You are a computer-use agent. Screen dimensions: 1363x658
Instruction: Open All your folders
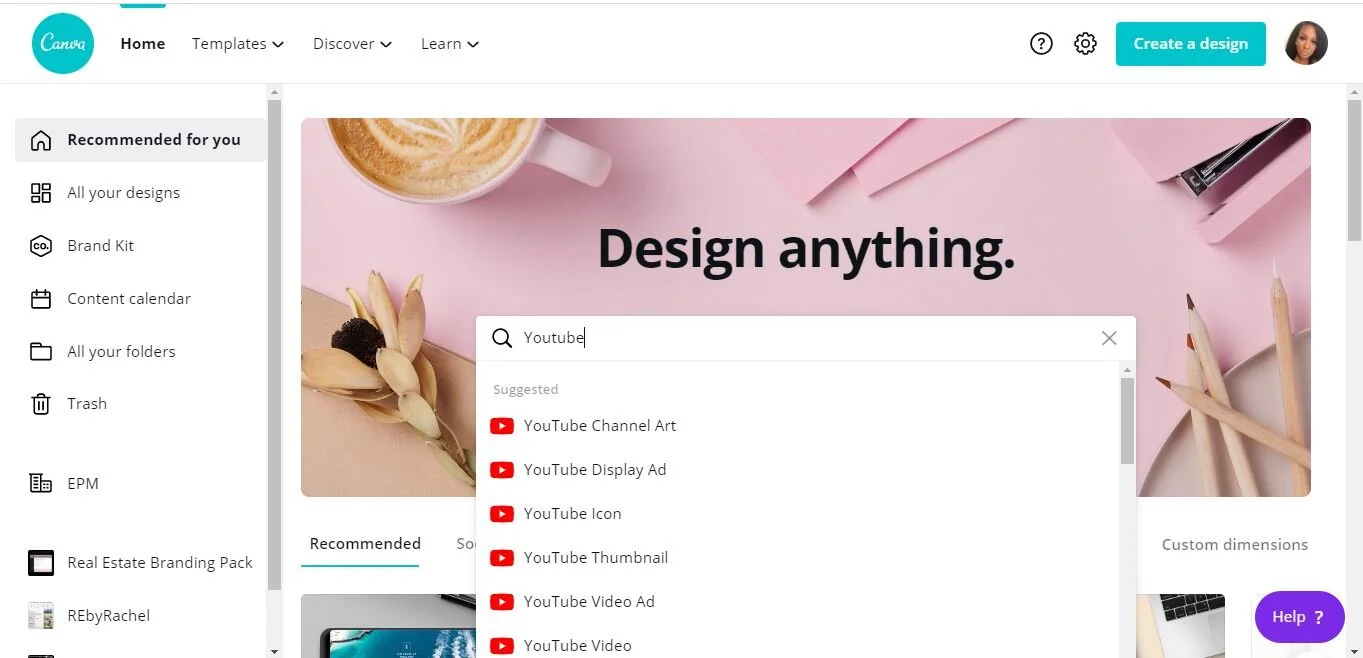[121, 352]
